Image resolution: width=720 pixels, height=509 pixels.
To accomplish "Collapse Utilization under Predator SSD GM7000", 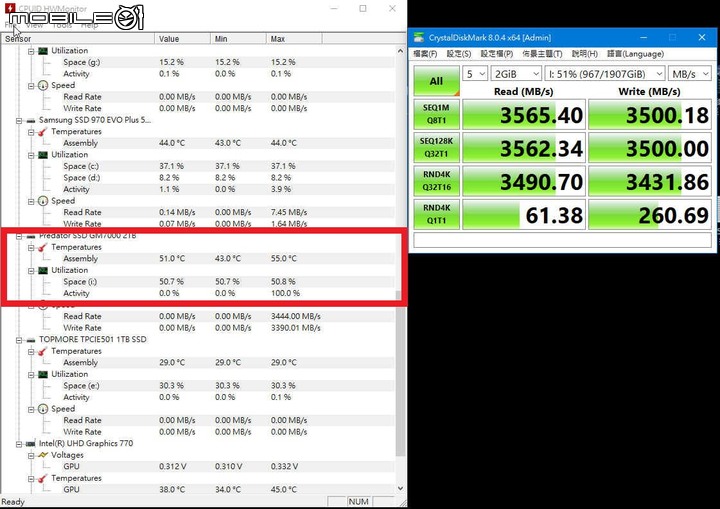I will [31, 271].
